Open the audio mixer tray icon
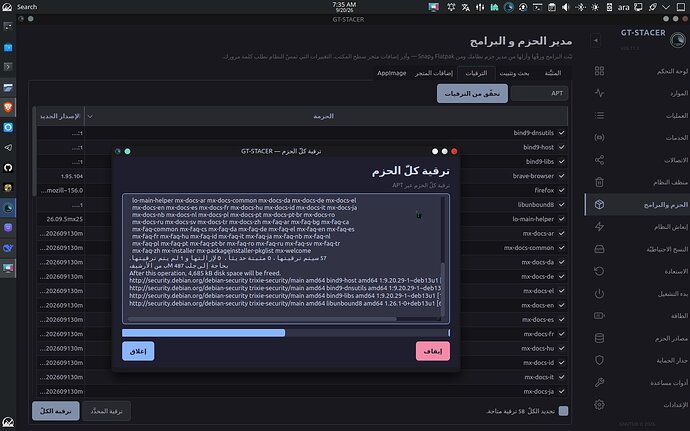 480,7
